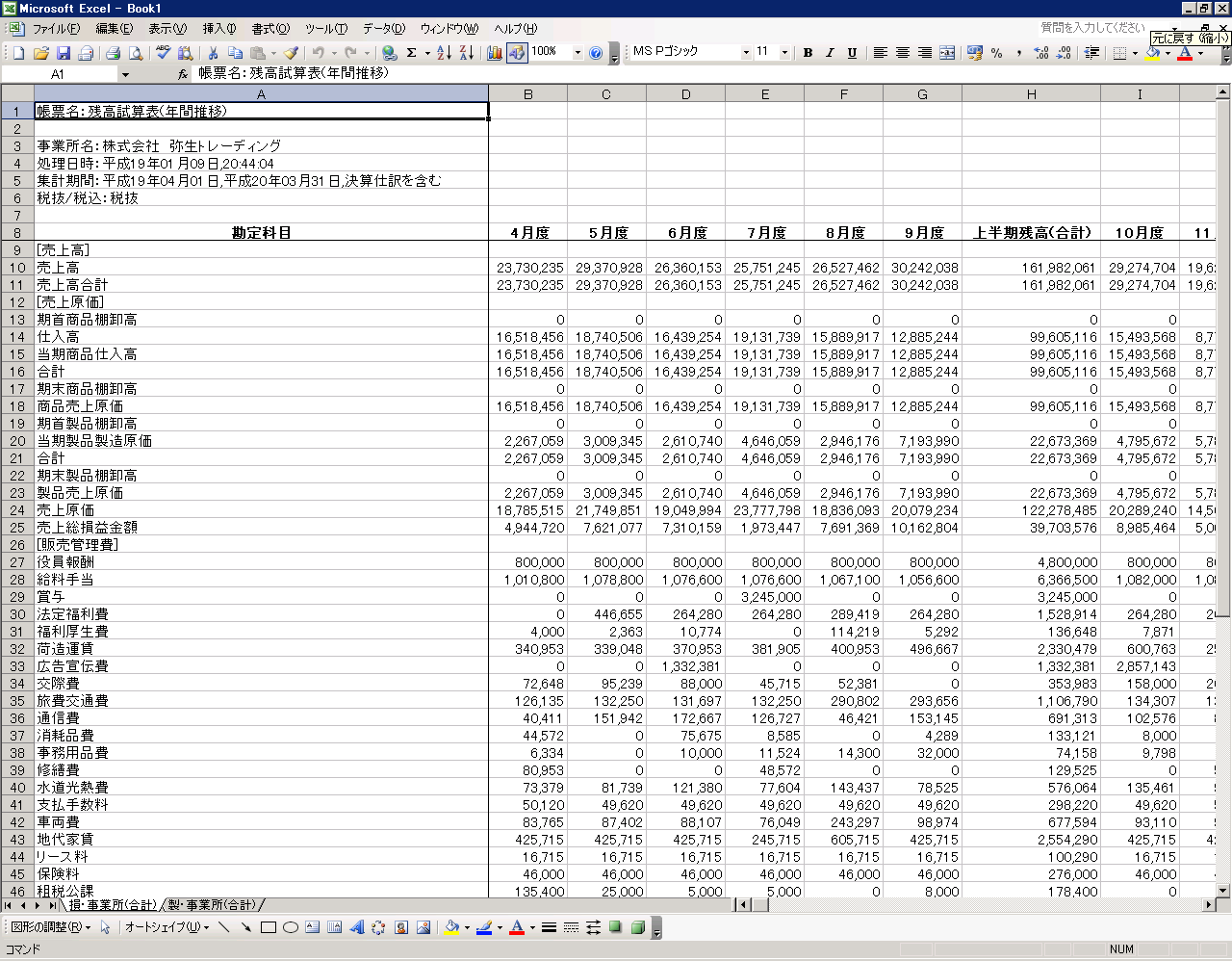Open the データ(D) menu
1232x961 pixels.
pyautogui.click(x=383, y=29)
